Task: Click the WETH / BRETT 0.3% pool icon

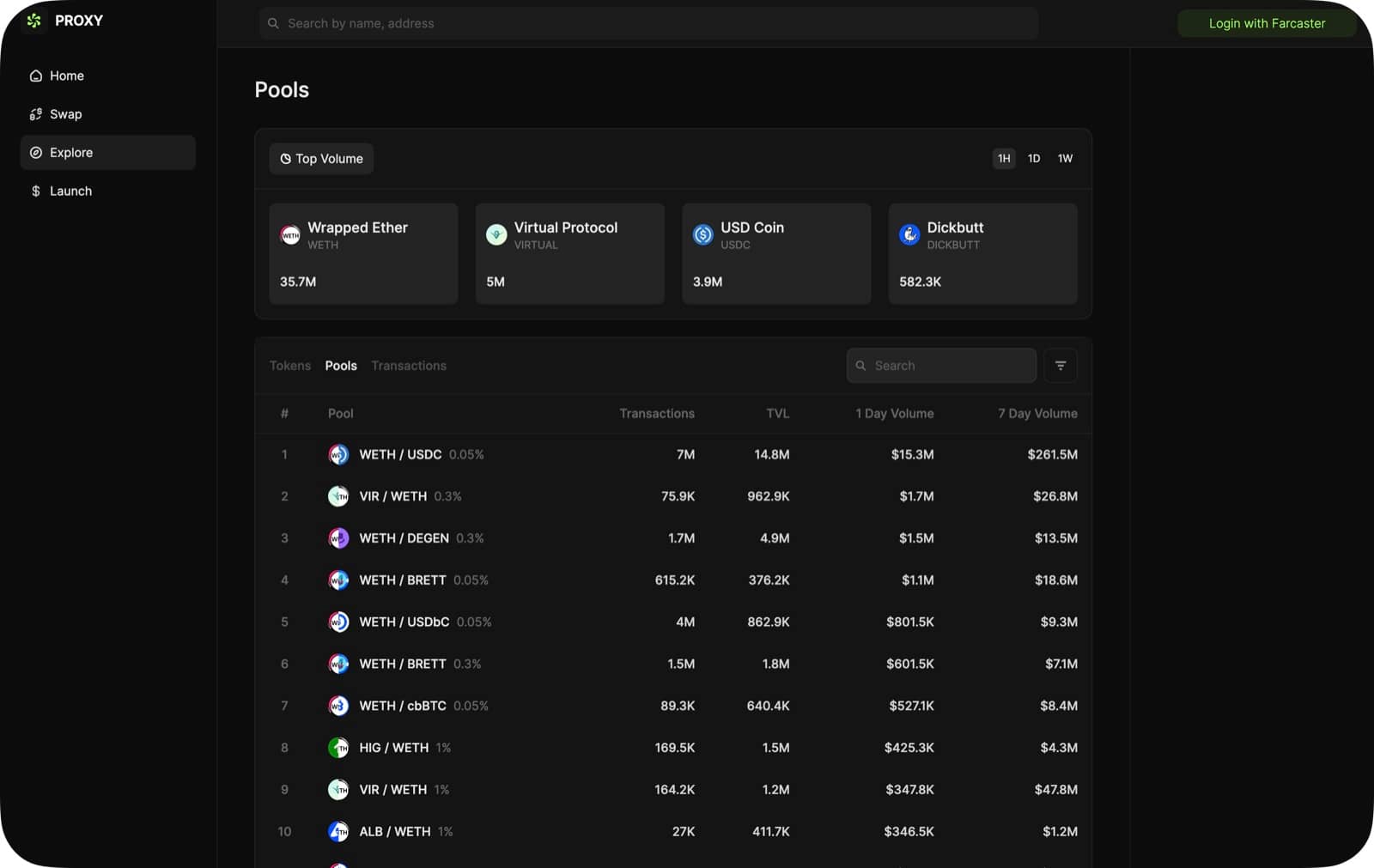Action: click(338, 664)
